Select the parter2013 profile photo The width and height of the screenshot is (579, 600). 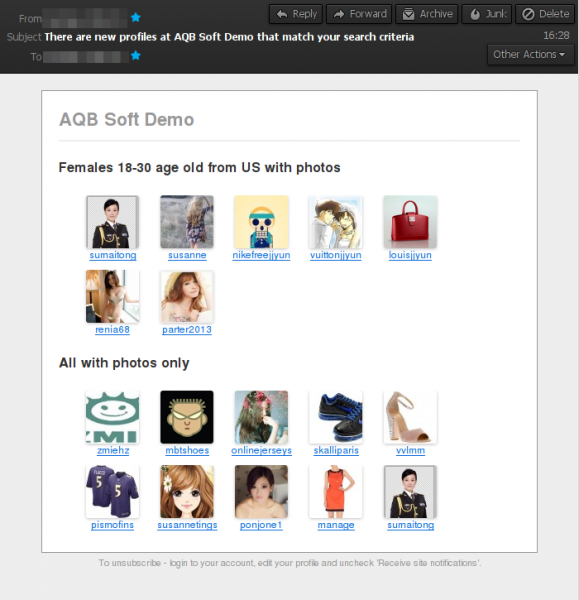(x=187, y=297)
